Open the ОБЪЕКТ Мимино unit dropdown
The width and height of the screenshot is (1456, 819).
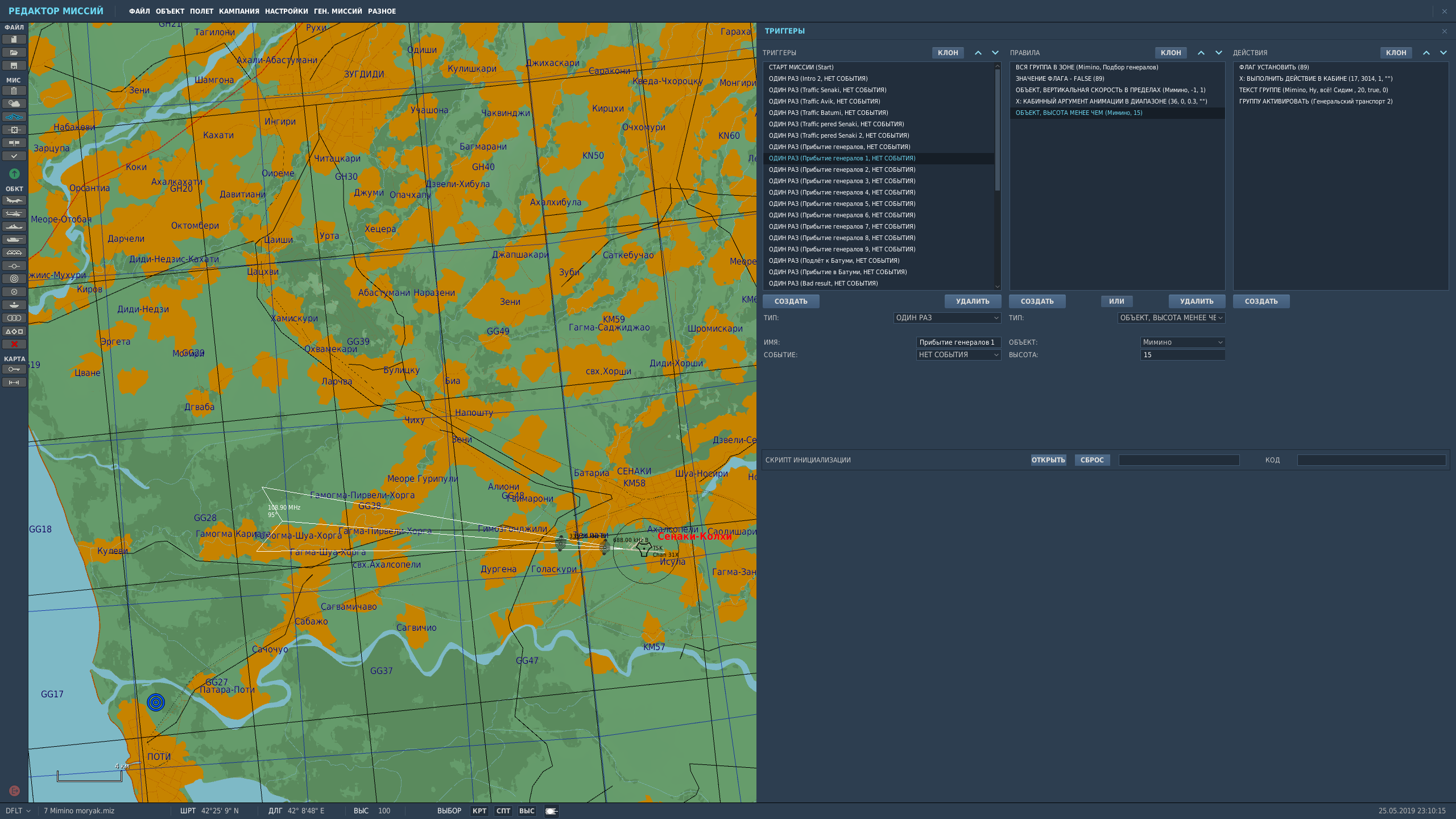click(x=1182, y=342)
